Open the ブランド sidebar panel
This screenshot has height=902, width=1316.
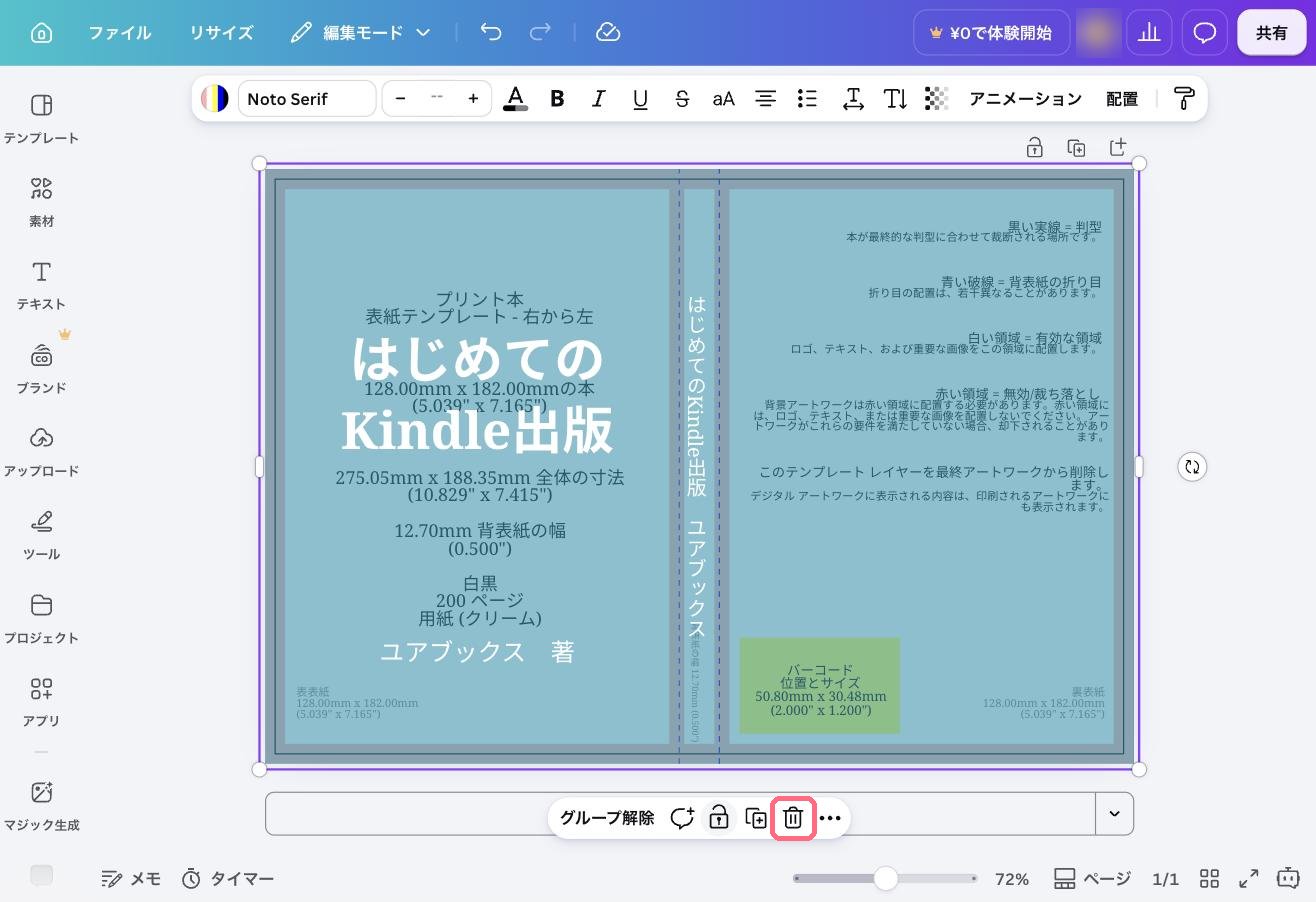point(41,368)
